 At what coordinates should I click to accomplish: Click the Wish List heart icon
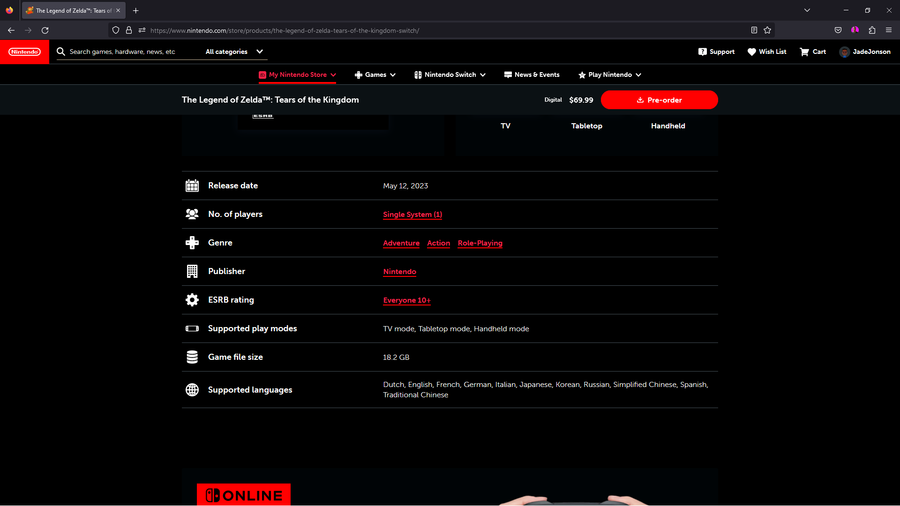(751, 52)
